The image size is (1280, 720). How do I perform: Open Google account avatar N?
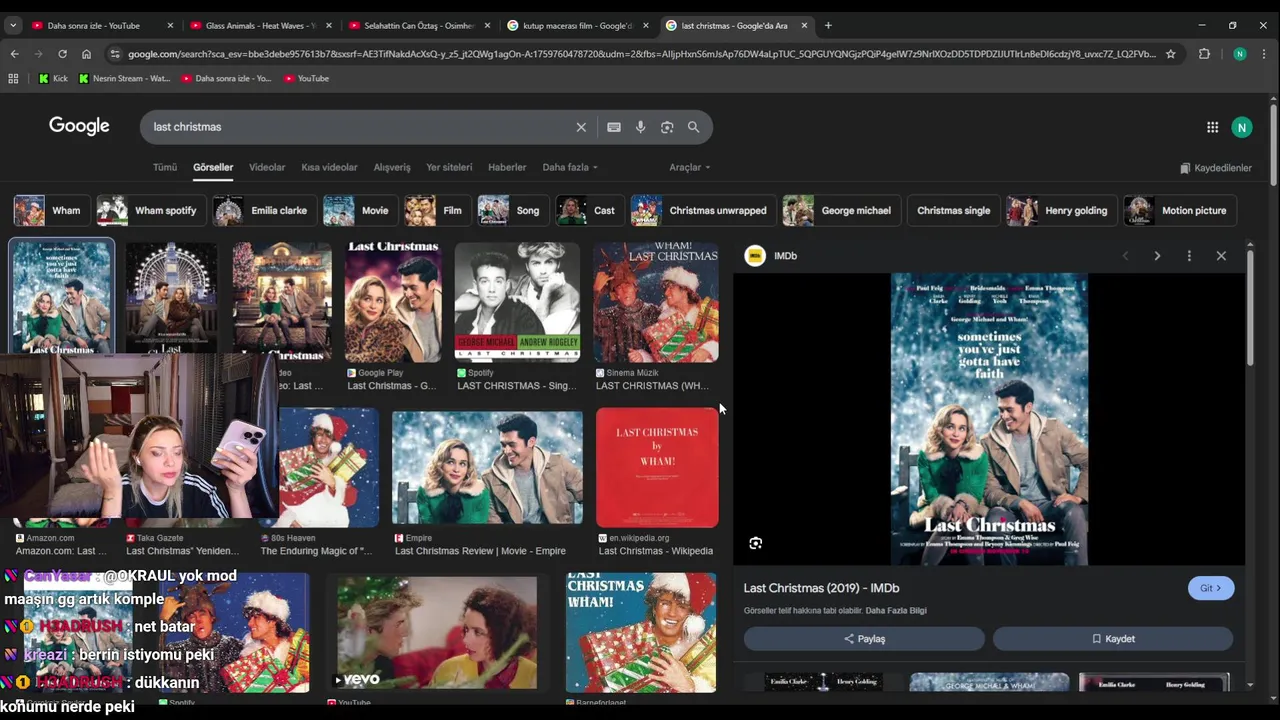pos(1242,127)
